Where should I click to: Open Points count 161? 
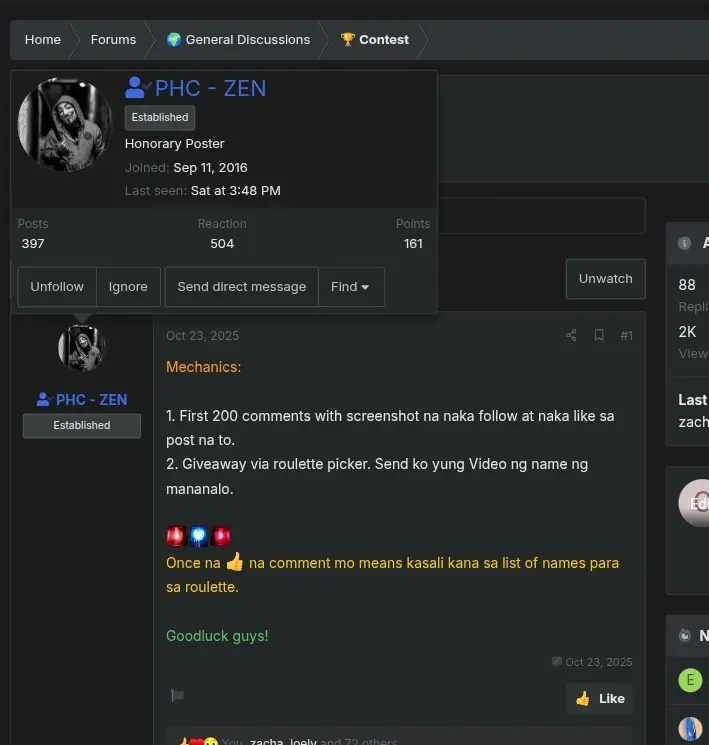click(413, 244)
